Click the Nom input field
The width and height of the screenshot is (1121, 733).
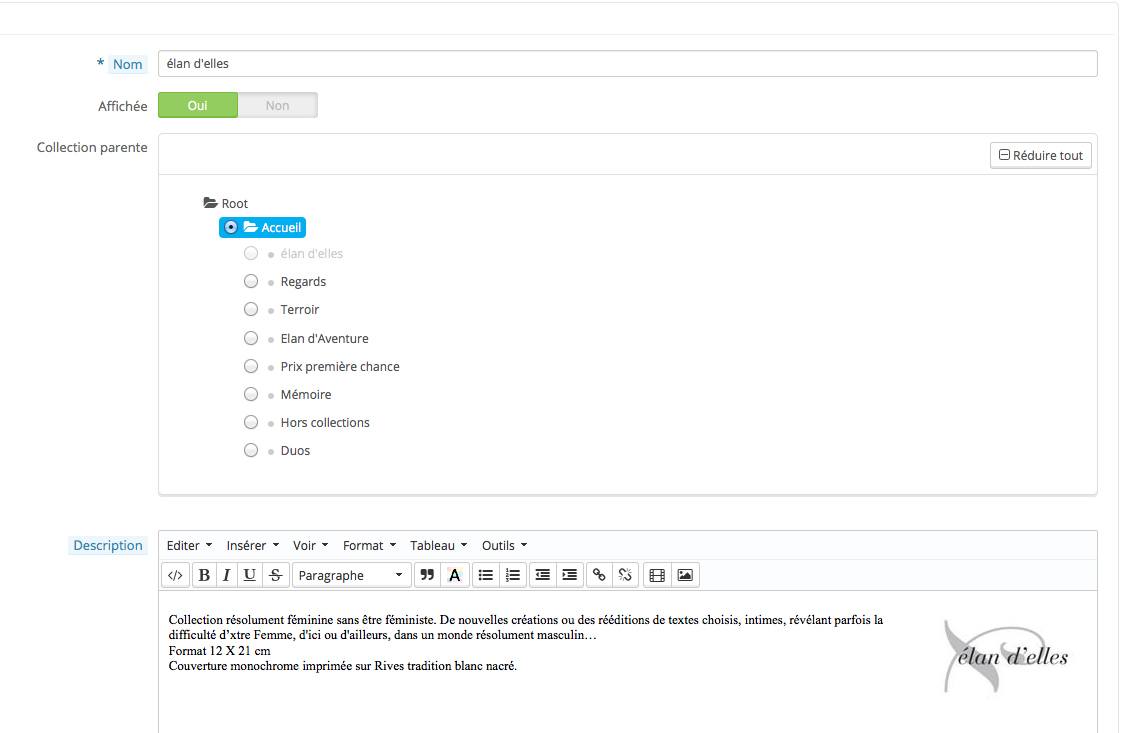[x=628, y=64]
